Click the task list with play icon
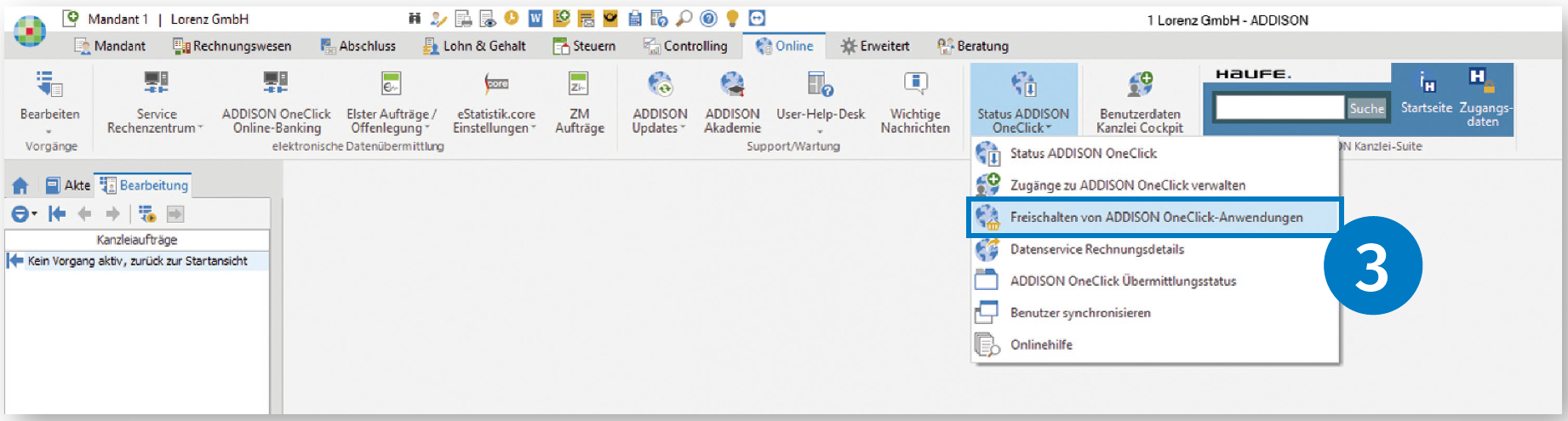This screenshot has height=421, width=1568. click(147, 214)
